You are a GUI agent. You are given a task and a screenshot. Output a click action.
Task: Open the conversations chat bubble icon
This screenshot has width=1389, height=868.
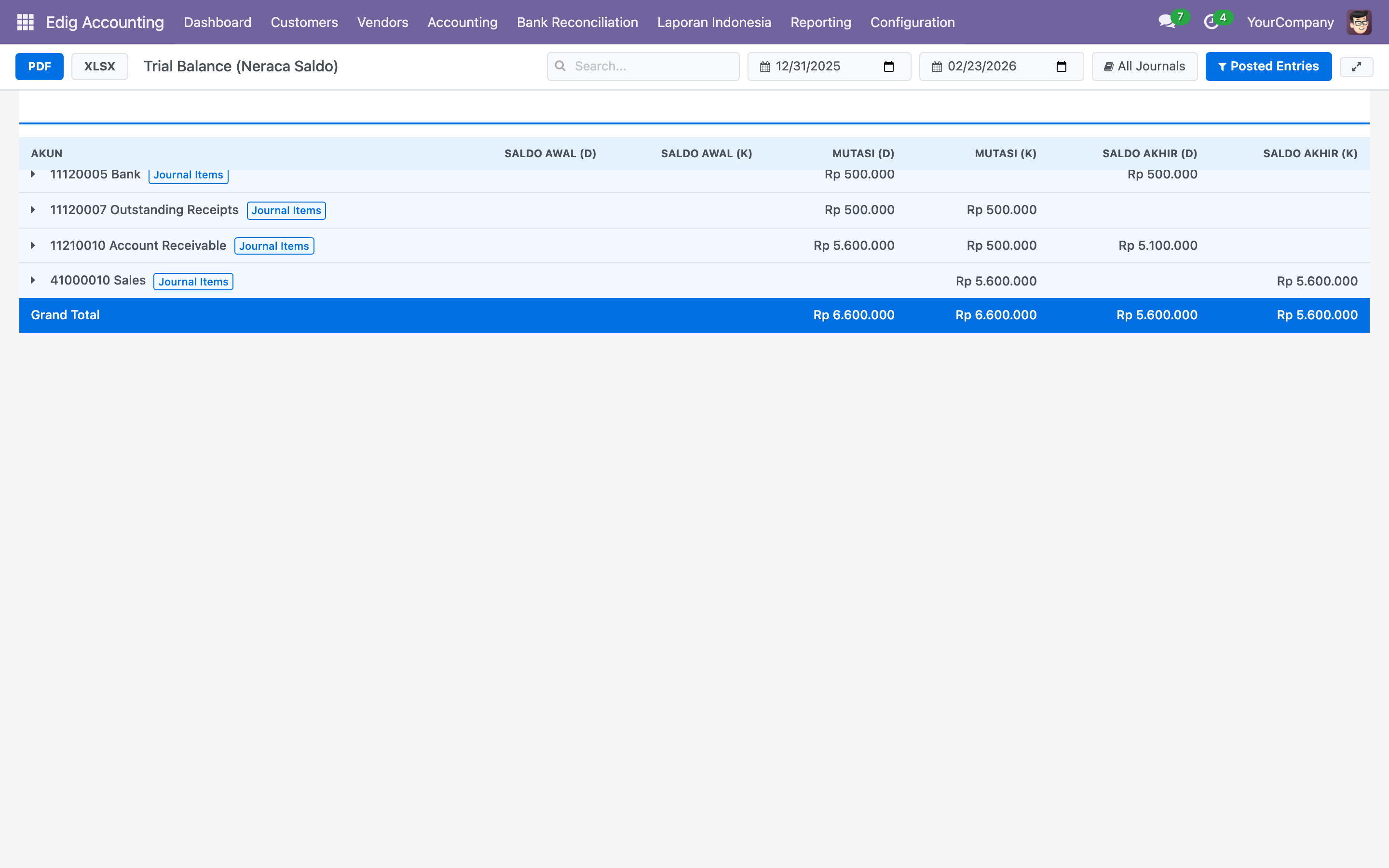pyautogui.click(x=1166, y=22)
